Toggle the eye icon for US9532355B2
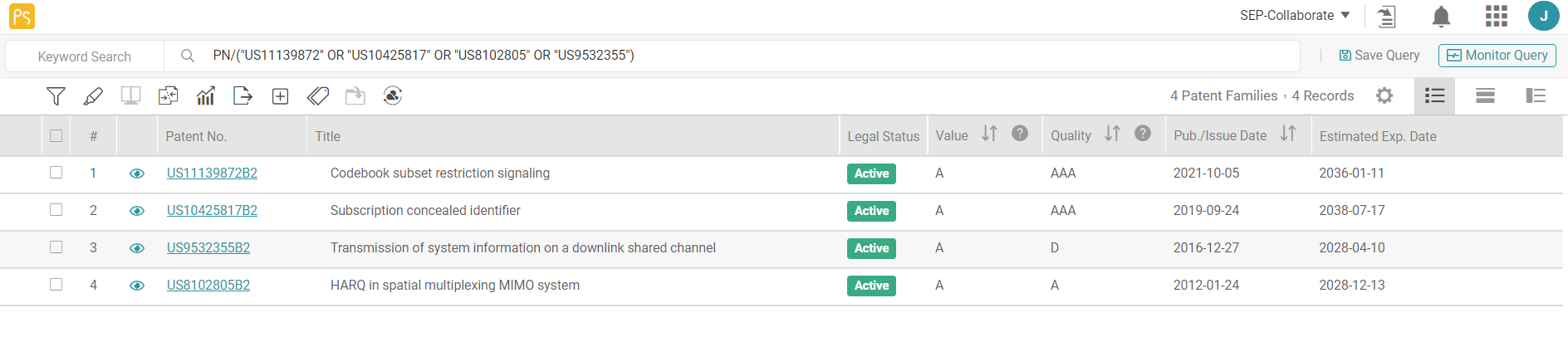 (137, 248)
